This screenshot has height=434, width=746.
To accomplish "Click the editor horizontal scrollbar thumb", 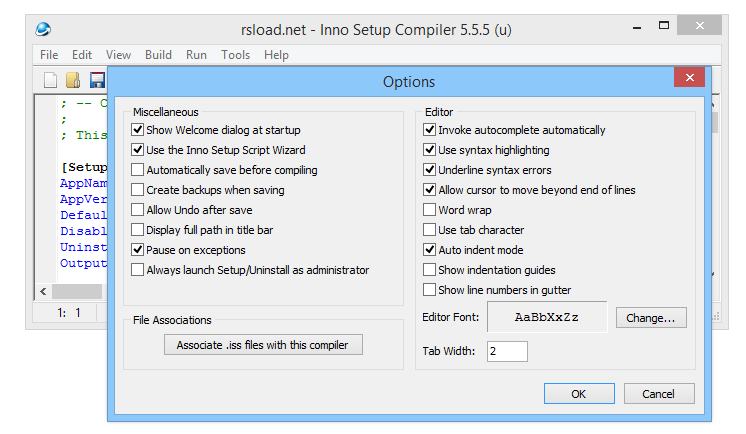I will [77, 291].
